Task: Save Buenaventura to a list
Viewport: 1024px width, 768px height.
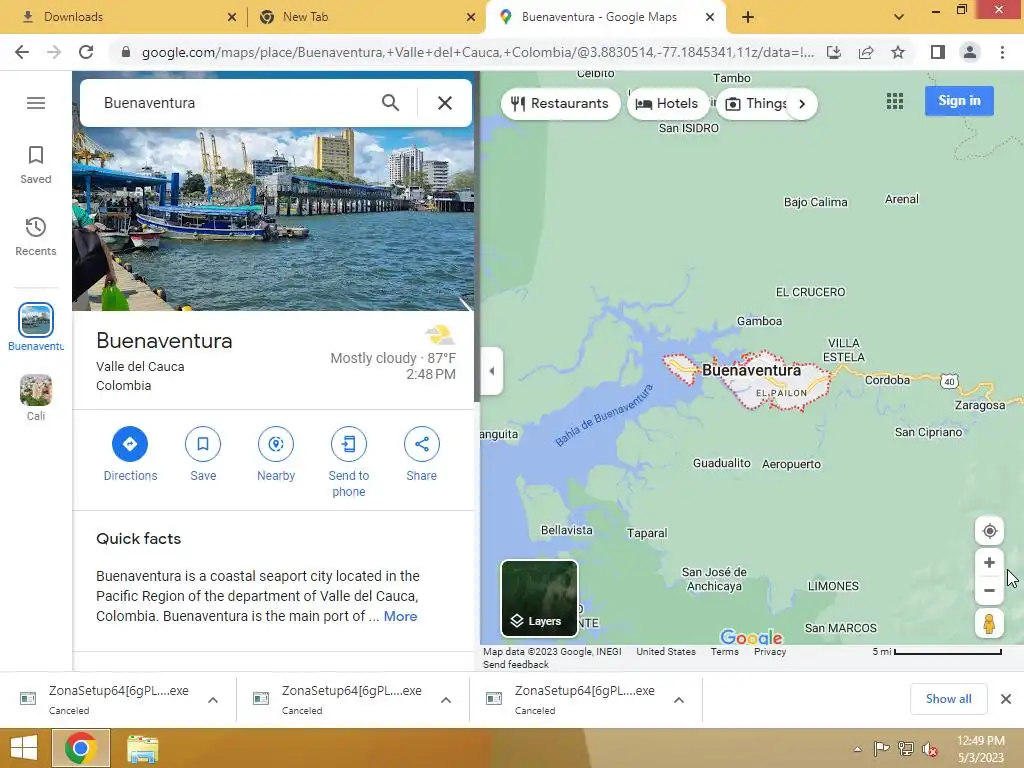Action: click(203, 455)
